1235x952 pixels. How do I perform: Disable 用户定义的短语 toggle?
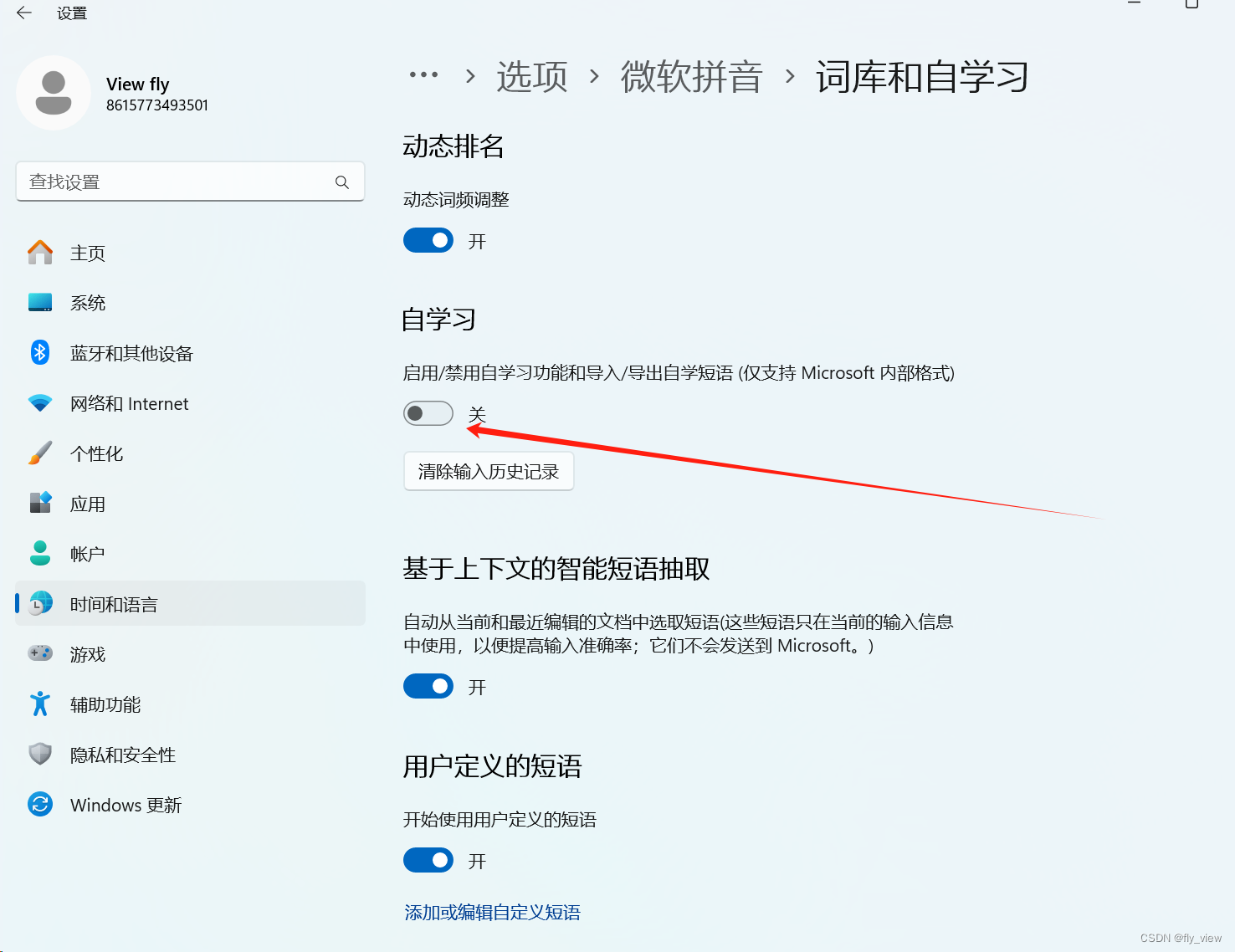pos(428,861)
